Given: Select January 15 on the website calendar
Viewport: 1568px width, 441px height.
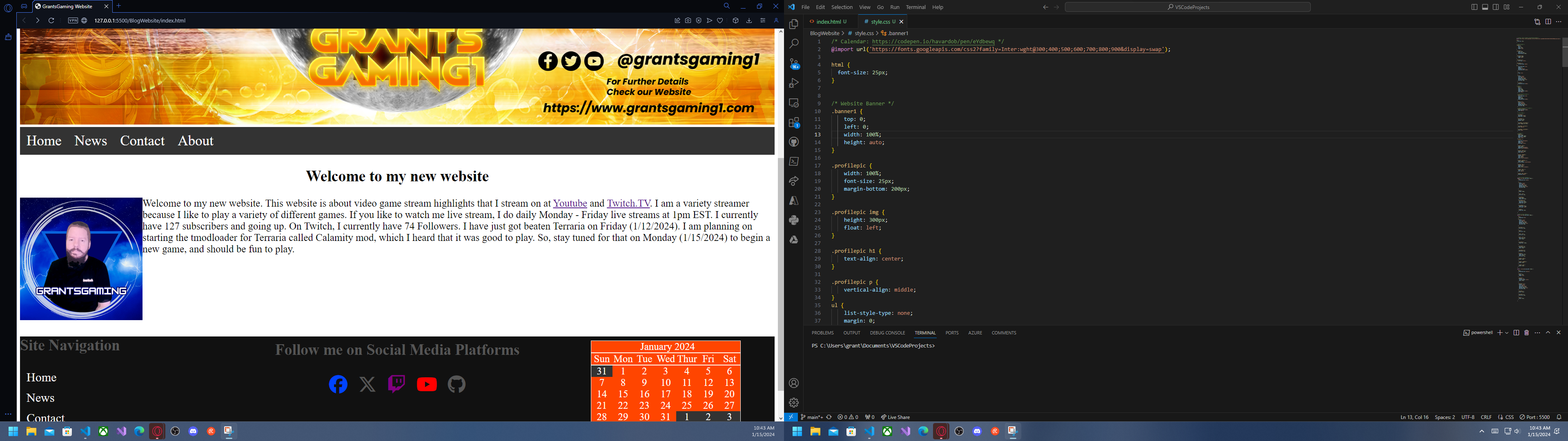Looking at the screenshot, I should point(623,394).
